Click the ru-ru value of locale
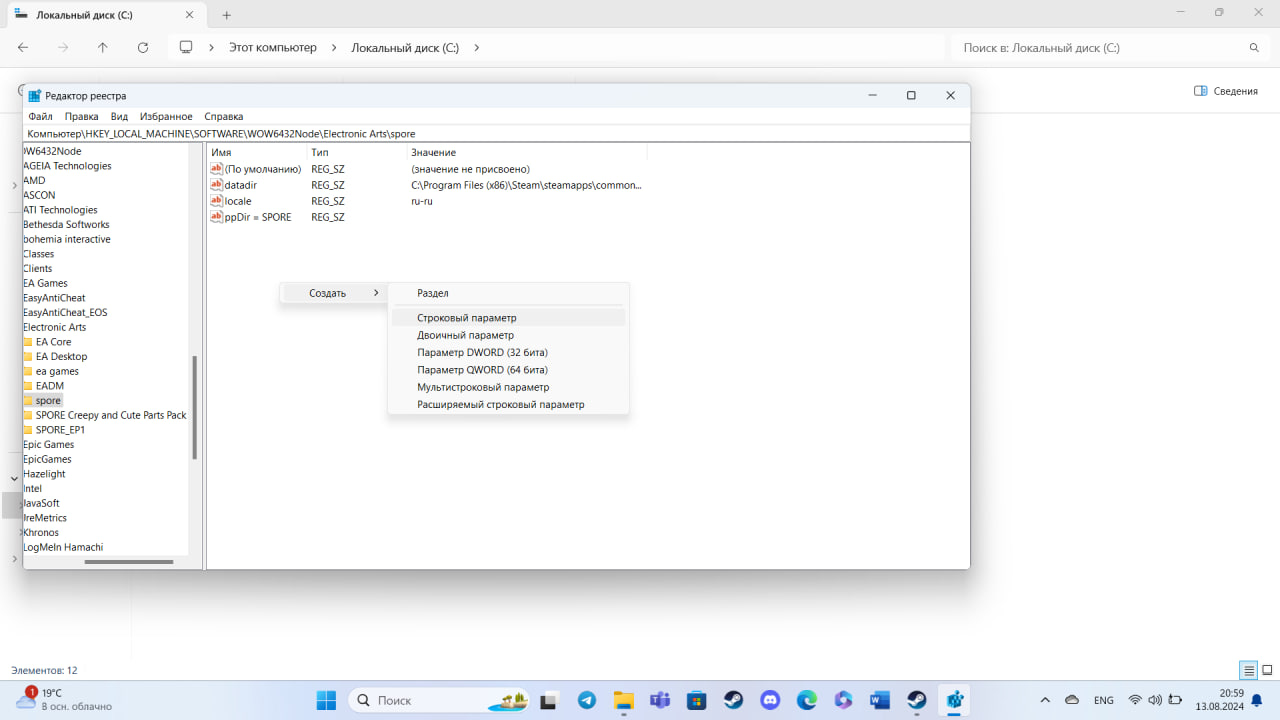The height and width of the screenshot is (720, 1280). (x=422, y=201)
